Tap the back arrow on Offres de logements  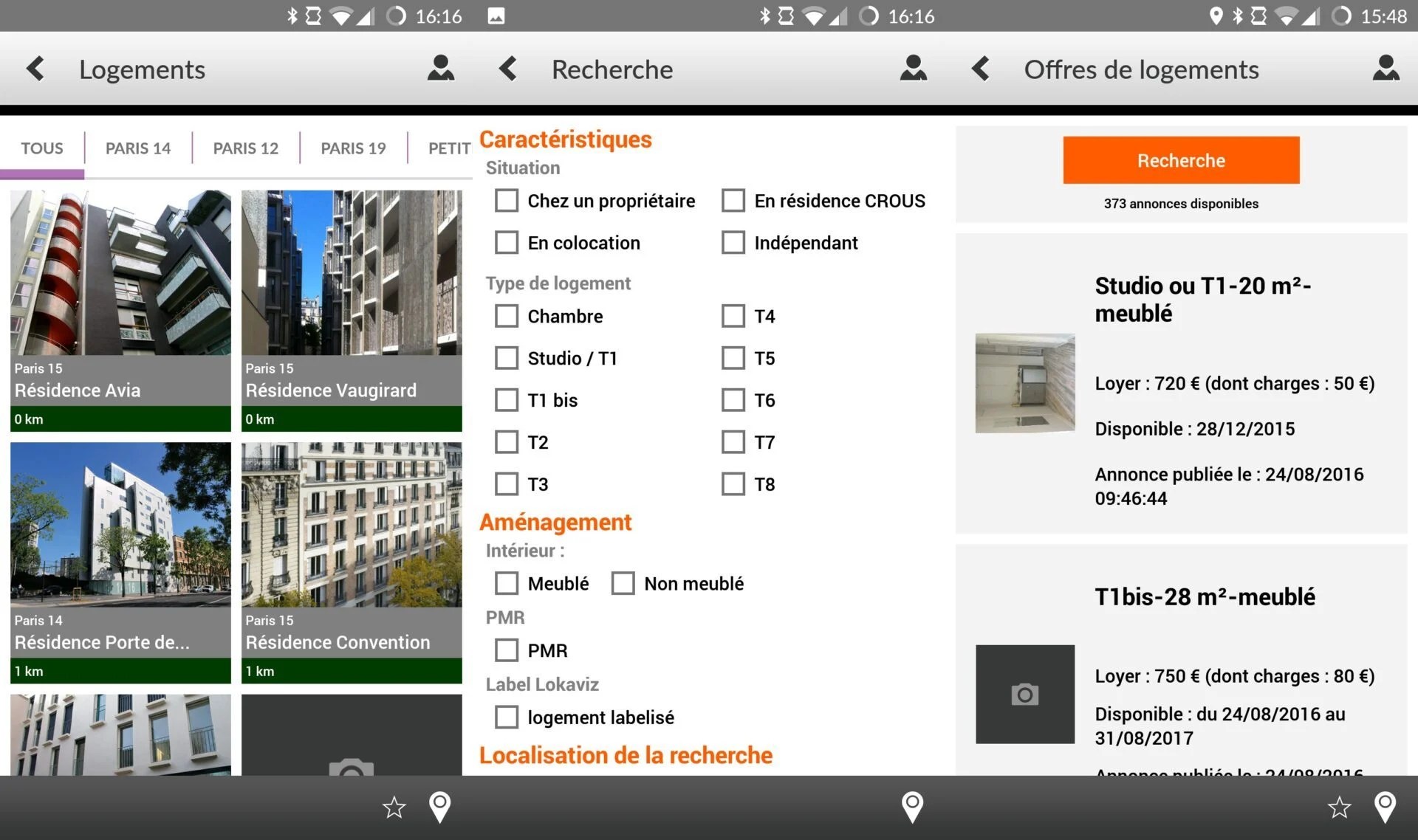[979, 68]
